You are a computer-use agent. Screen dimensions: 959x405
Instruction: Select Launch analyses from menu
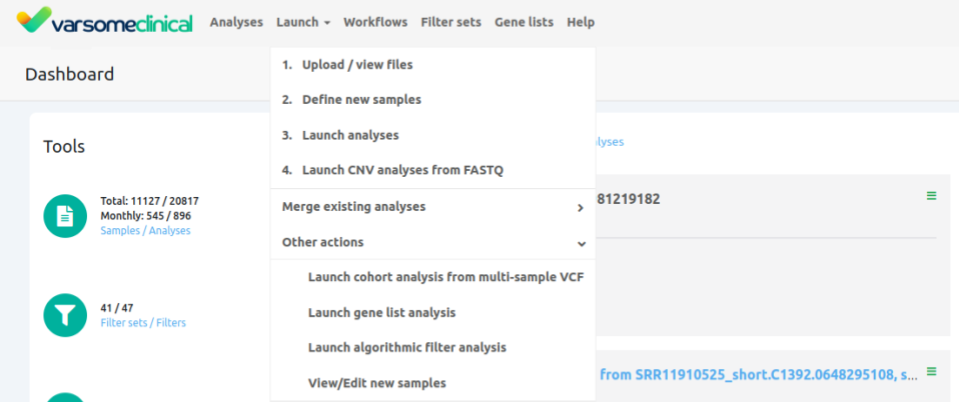(x=432, y=135)
